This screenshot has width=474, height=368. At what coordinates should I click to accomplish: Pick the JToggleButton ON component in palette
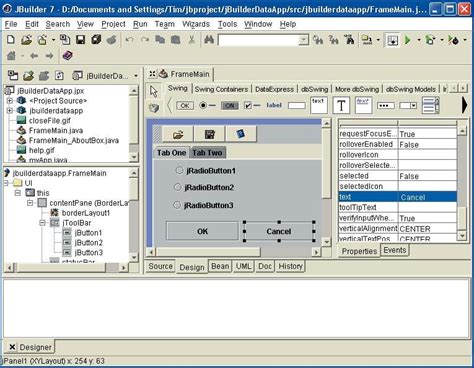pos(230,106)
